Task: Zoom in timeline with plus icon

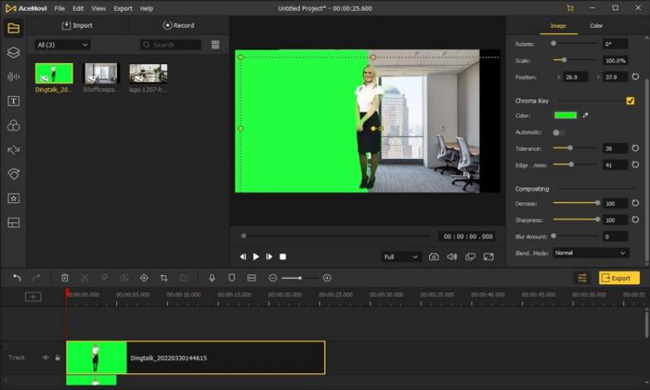Action: point(327,278)
